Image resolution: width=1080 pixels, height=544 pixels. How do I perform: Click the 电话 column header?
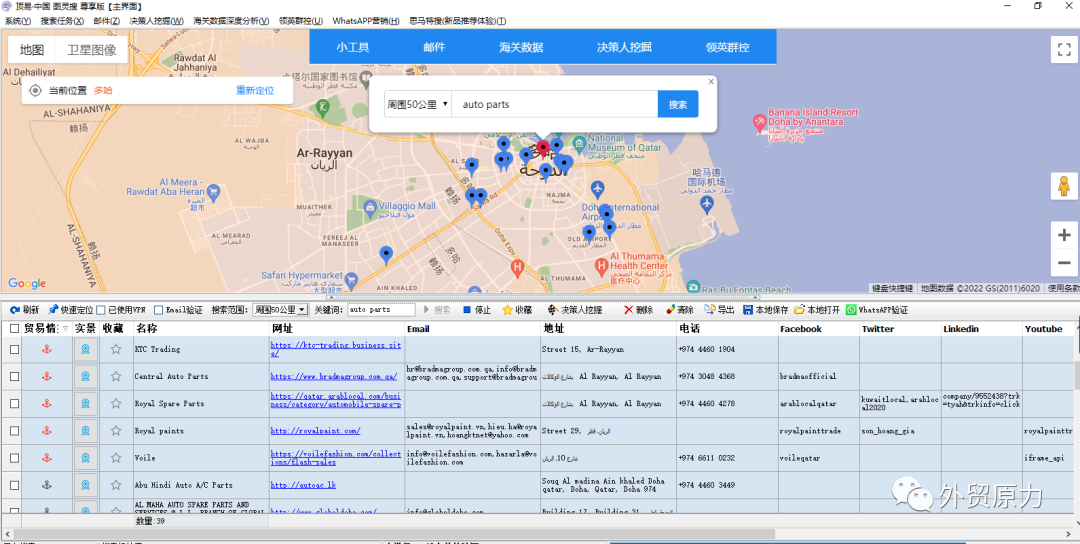coord(727,329)
